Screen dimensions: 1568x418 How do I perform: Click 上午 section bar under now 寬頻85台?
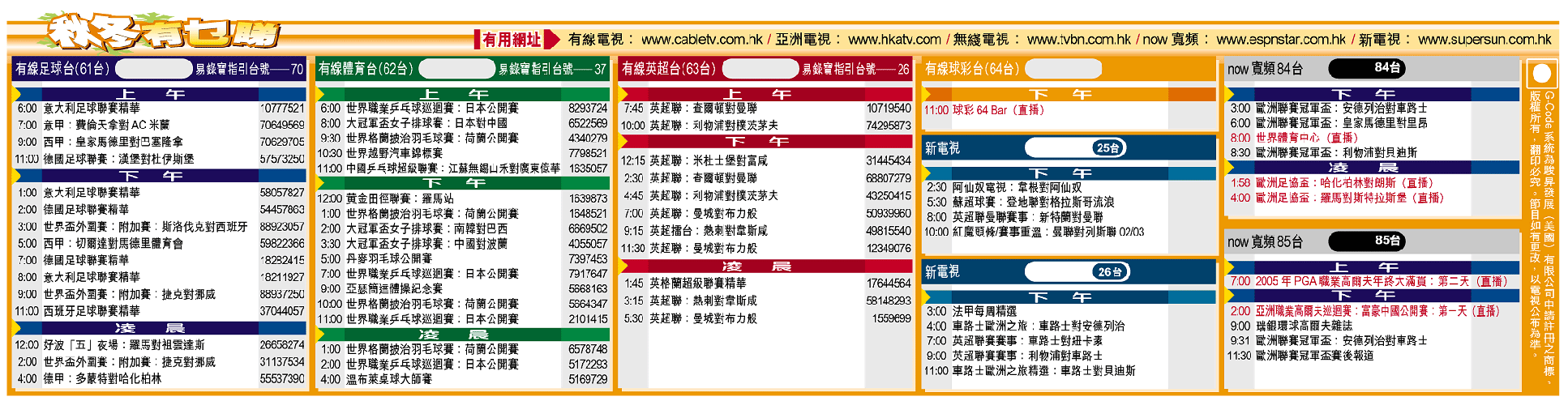(1373, 267)
